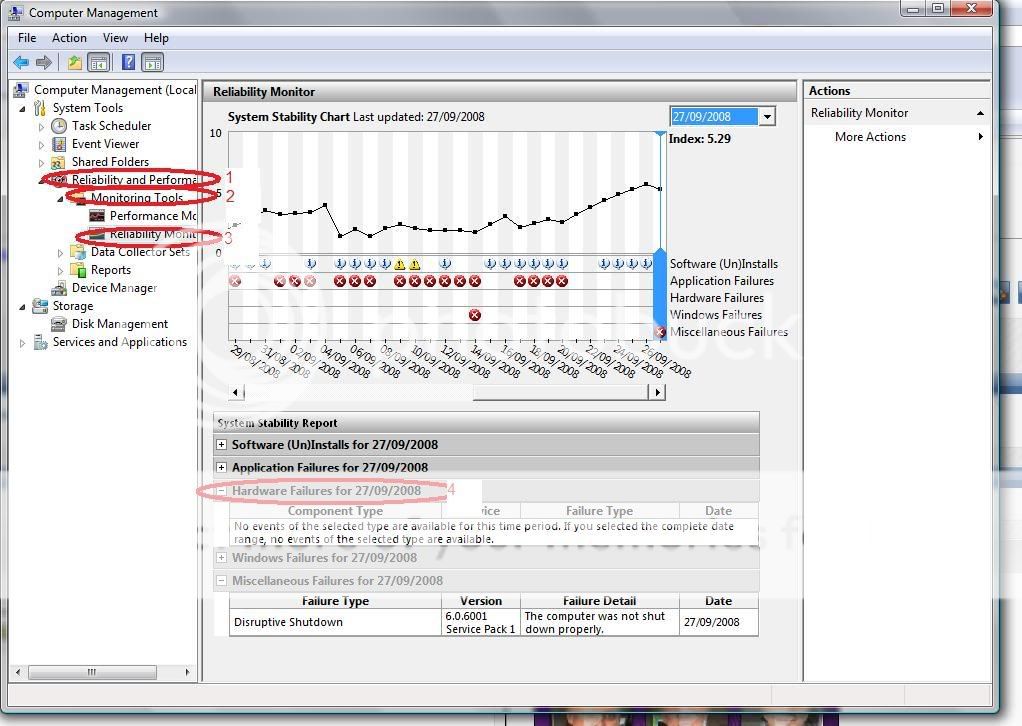Expand Software (Un)Installs report section
Screen dimensions: 1022x726
coord(222,445)
